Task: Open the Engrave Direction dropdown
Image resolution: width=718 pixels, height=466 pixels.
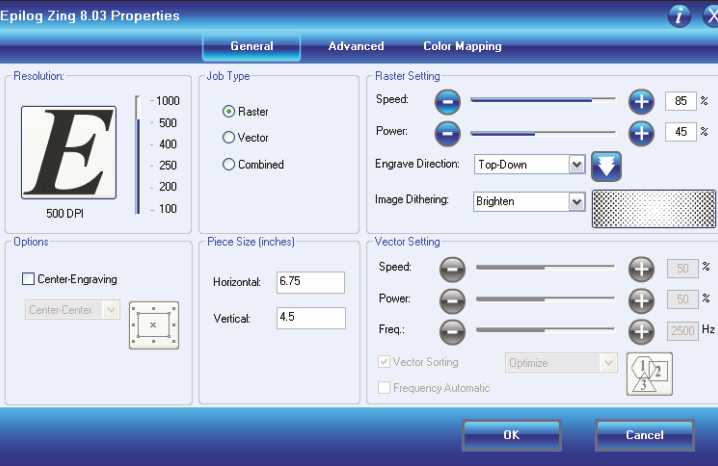Action: pyautogui.click(x=529, y=164)
